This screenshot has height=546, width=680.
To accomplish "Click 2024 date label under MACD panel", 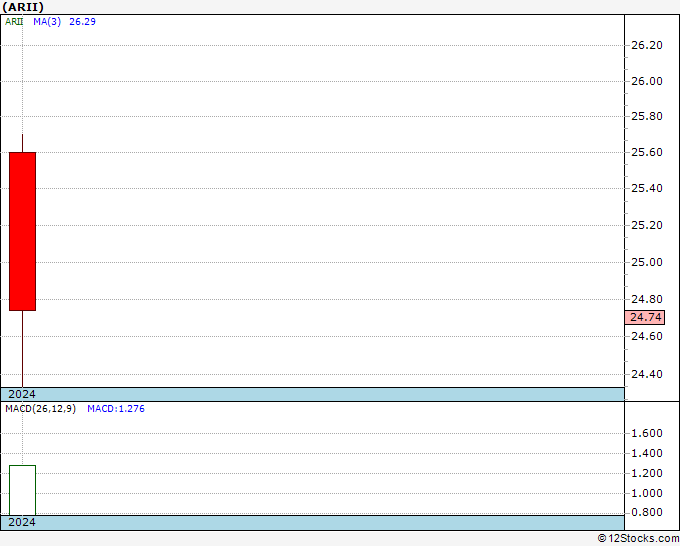I will pos(22,522).
